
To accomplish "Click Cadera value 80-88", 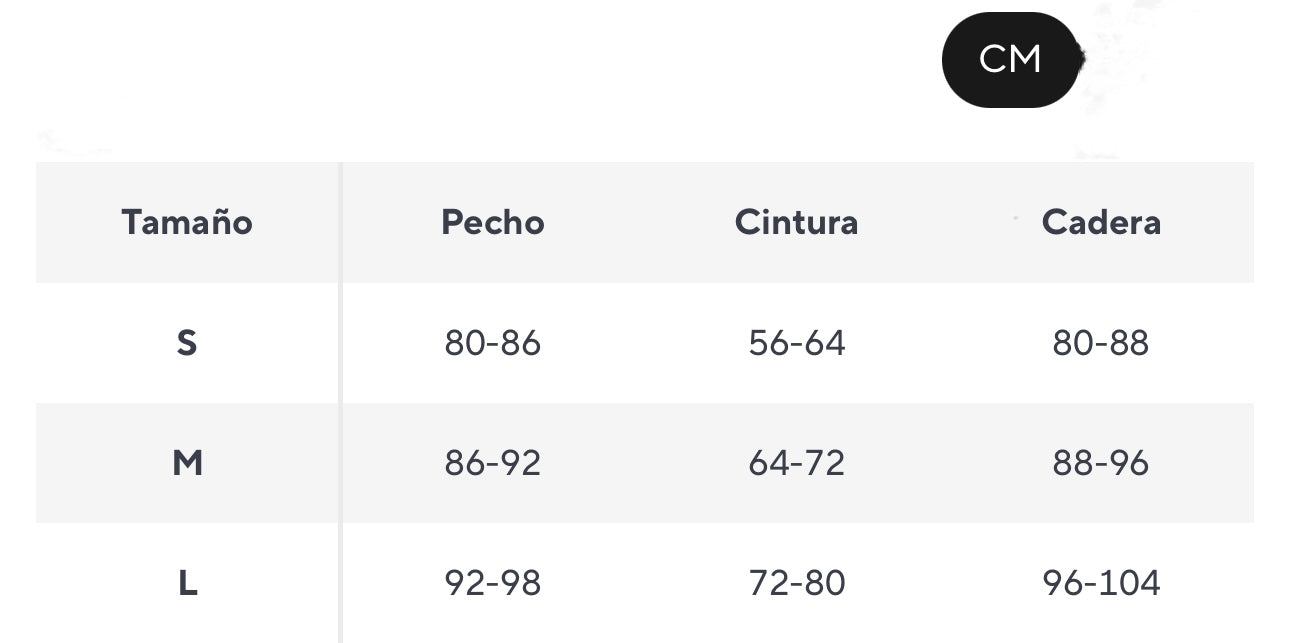I will pos(1101,343).
